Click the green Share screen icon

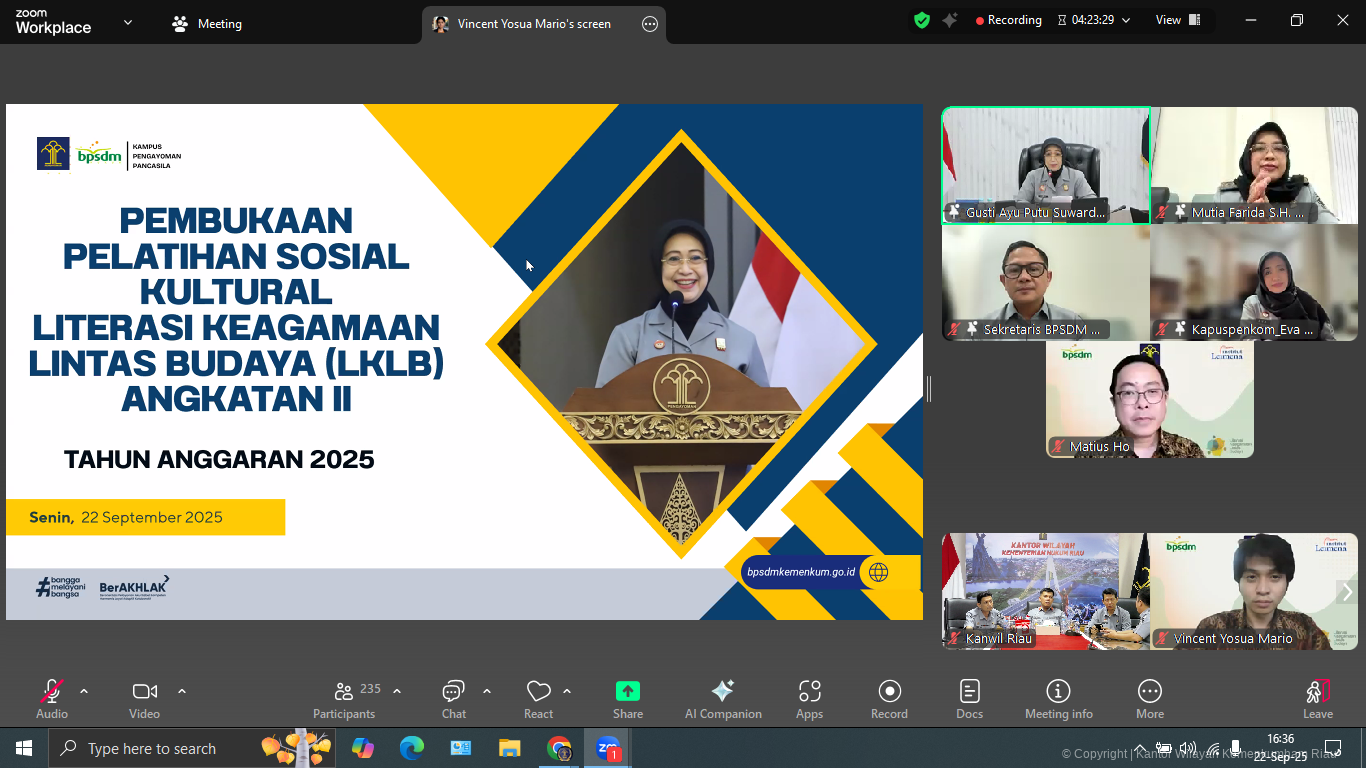627,691
